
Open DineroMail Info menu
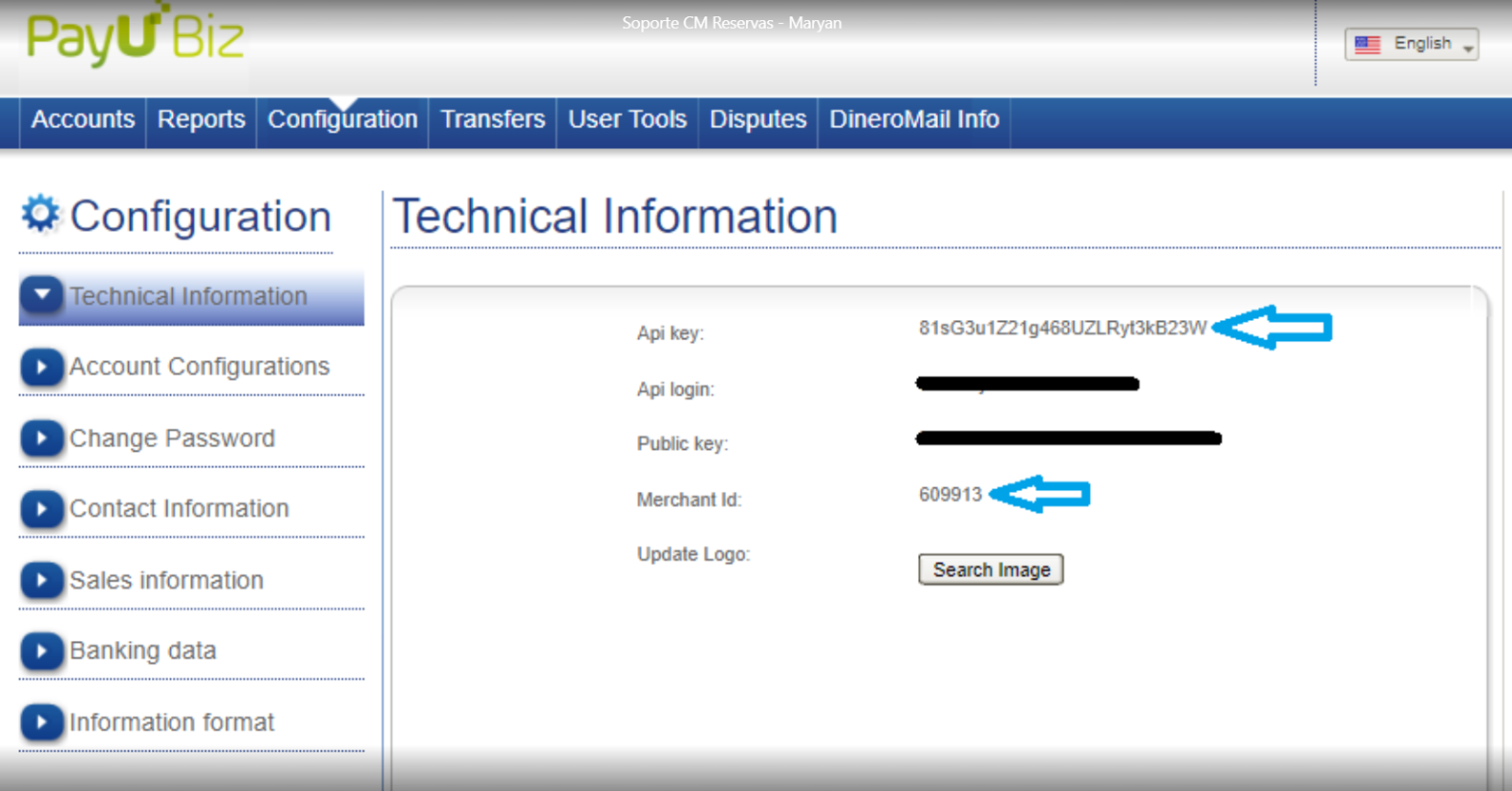(x=913, y=119)
